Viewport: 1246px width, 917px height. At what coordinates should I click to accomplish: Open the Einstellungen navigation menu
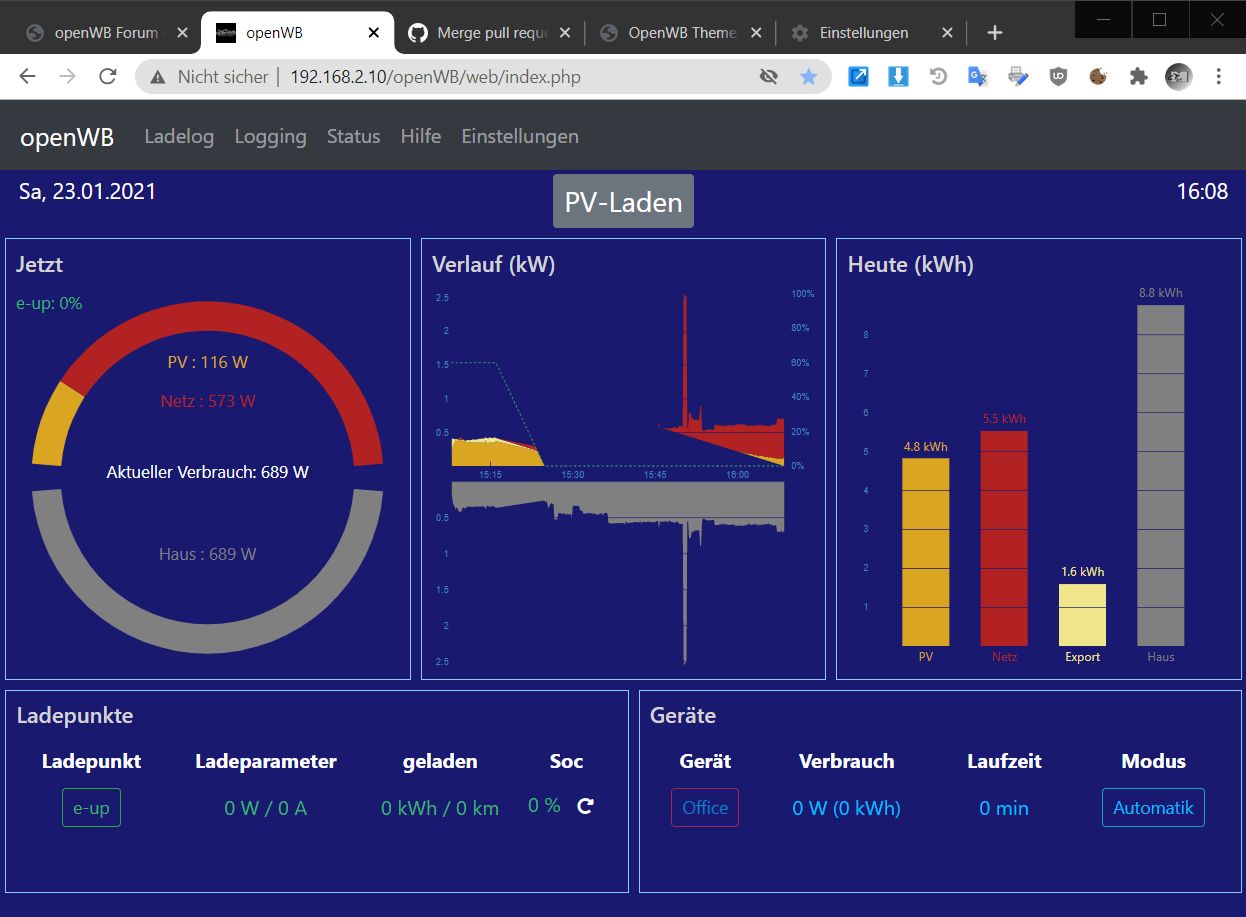519,136
